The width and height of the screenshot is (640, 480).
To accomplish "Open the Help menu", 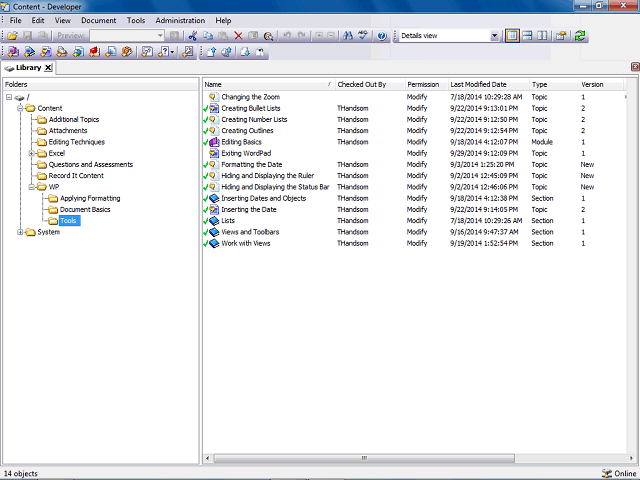I will (x=223, y=20).
